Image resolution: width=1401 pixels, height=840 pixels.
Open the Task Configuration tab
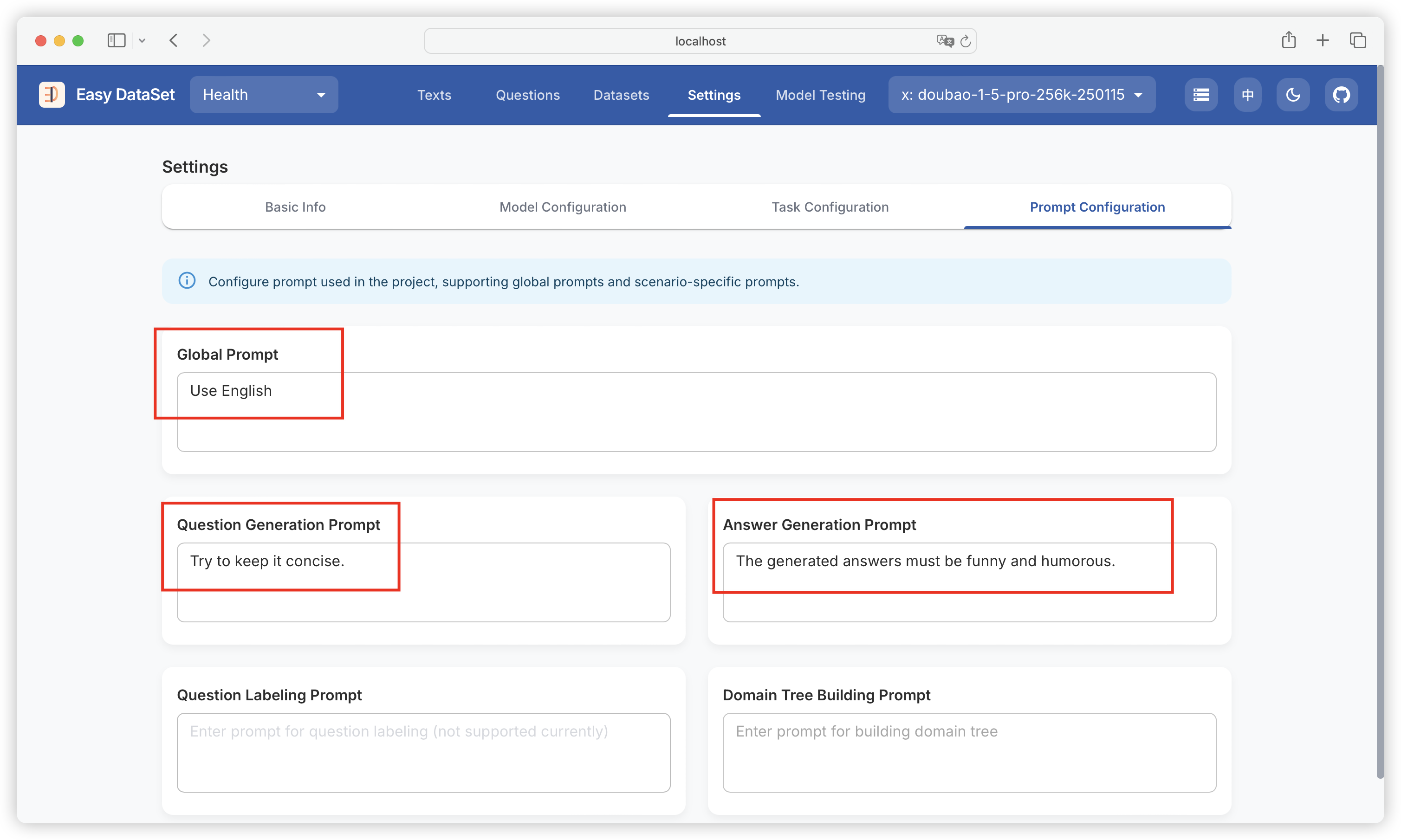coord(830,207)
